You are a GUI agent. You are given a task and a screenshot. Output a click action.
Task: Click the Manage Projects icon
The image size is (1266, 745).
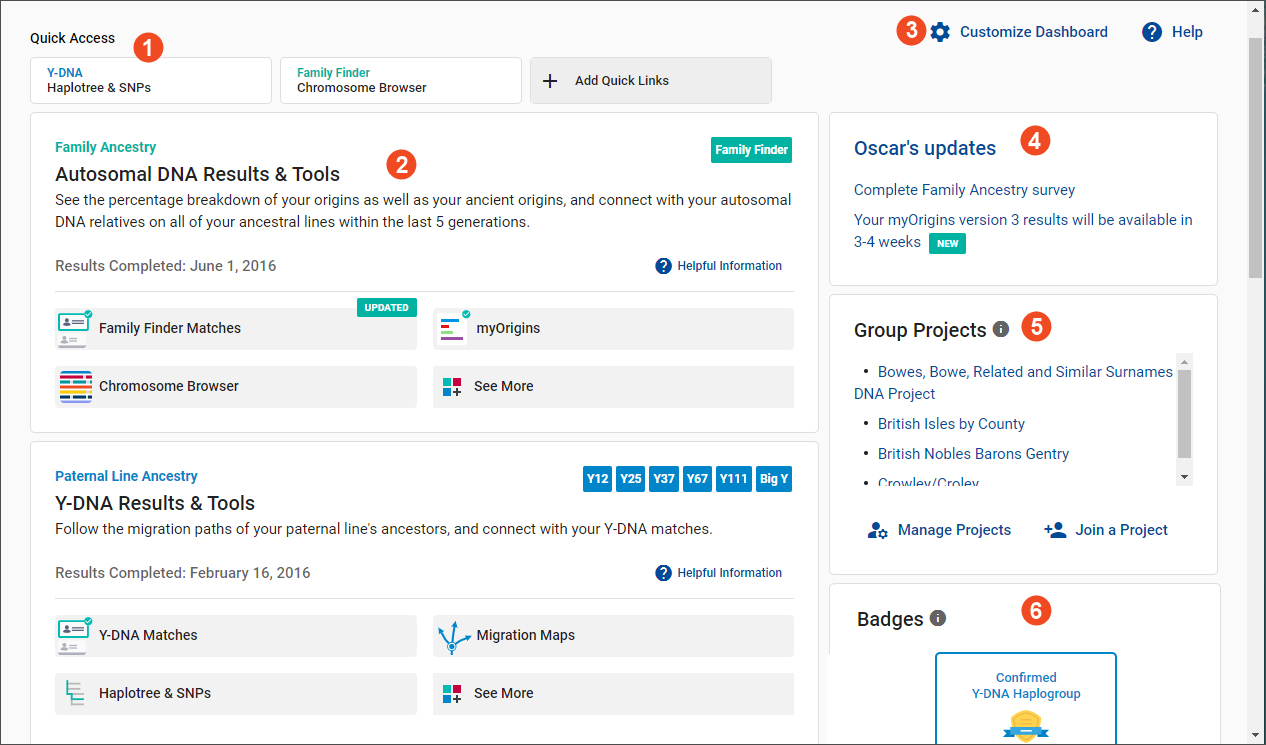point(877,530)
